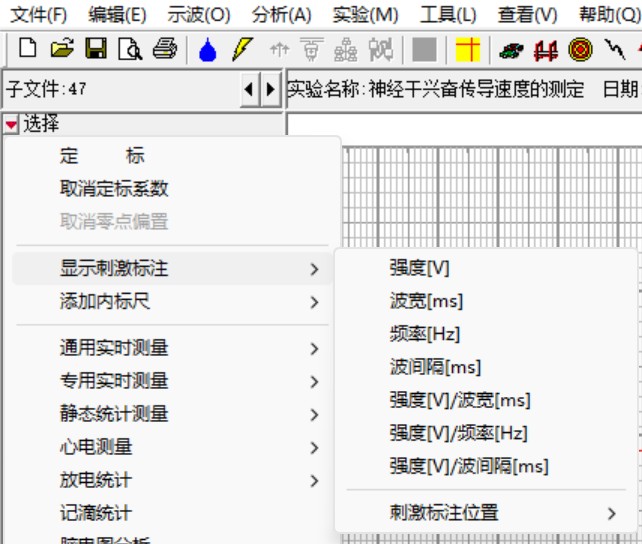This screenshot has height=544, width=642.
Task: Open the 工具(L) menu
Action: pos(448,15)
